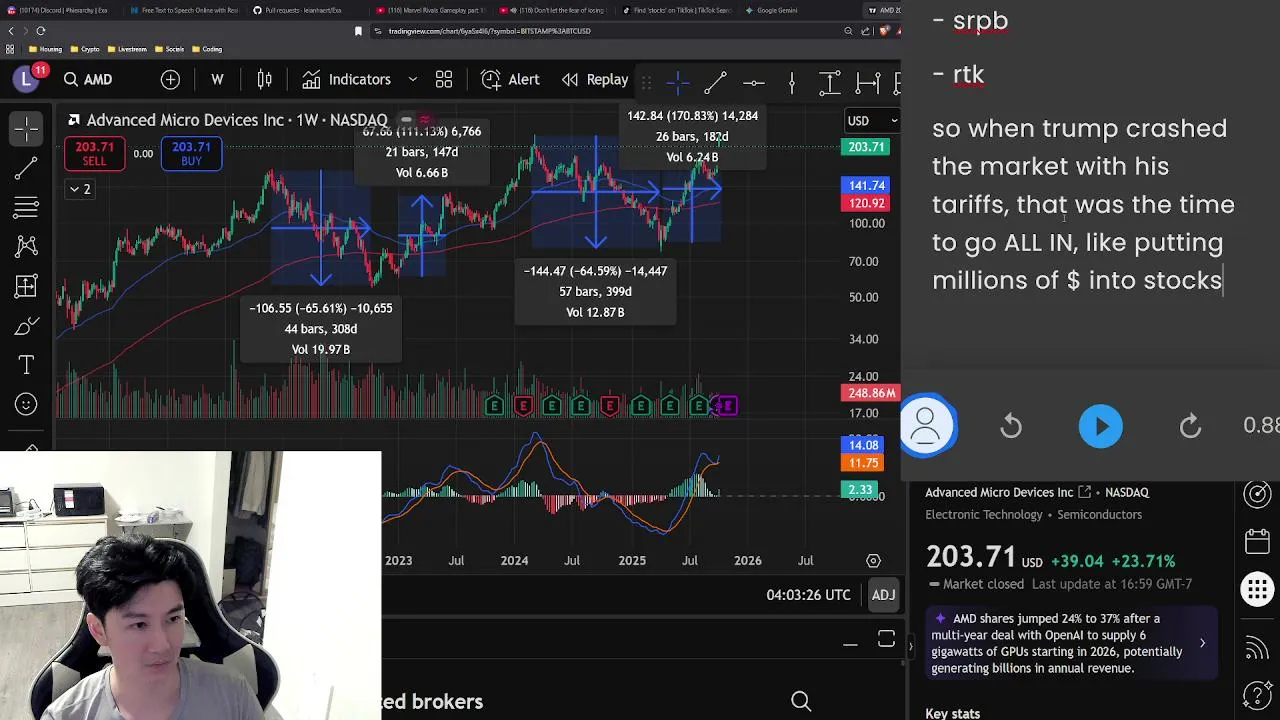Bookmark this page in address bar
Image resolution: width=1280 pixels, height=720 pixels.
click(x=358, y=31)
